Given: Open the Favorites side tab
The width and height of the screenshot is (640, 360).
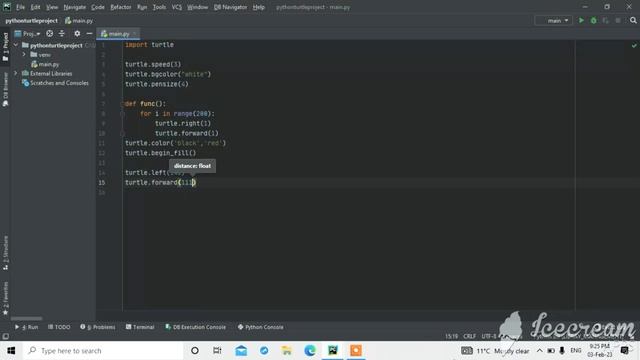Looking at the screenshot, I should [5, 298].
